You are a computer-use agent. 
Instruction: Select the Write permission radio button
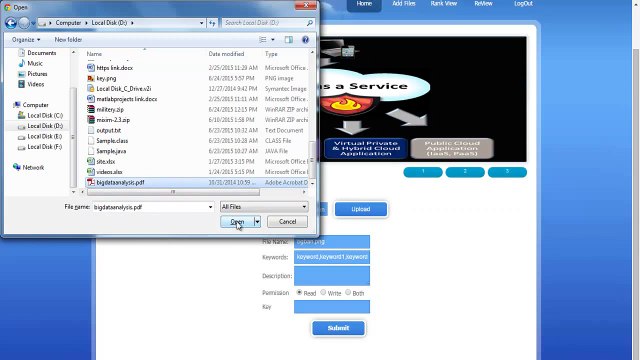click(x=323, y=292)
